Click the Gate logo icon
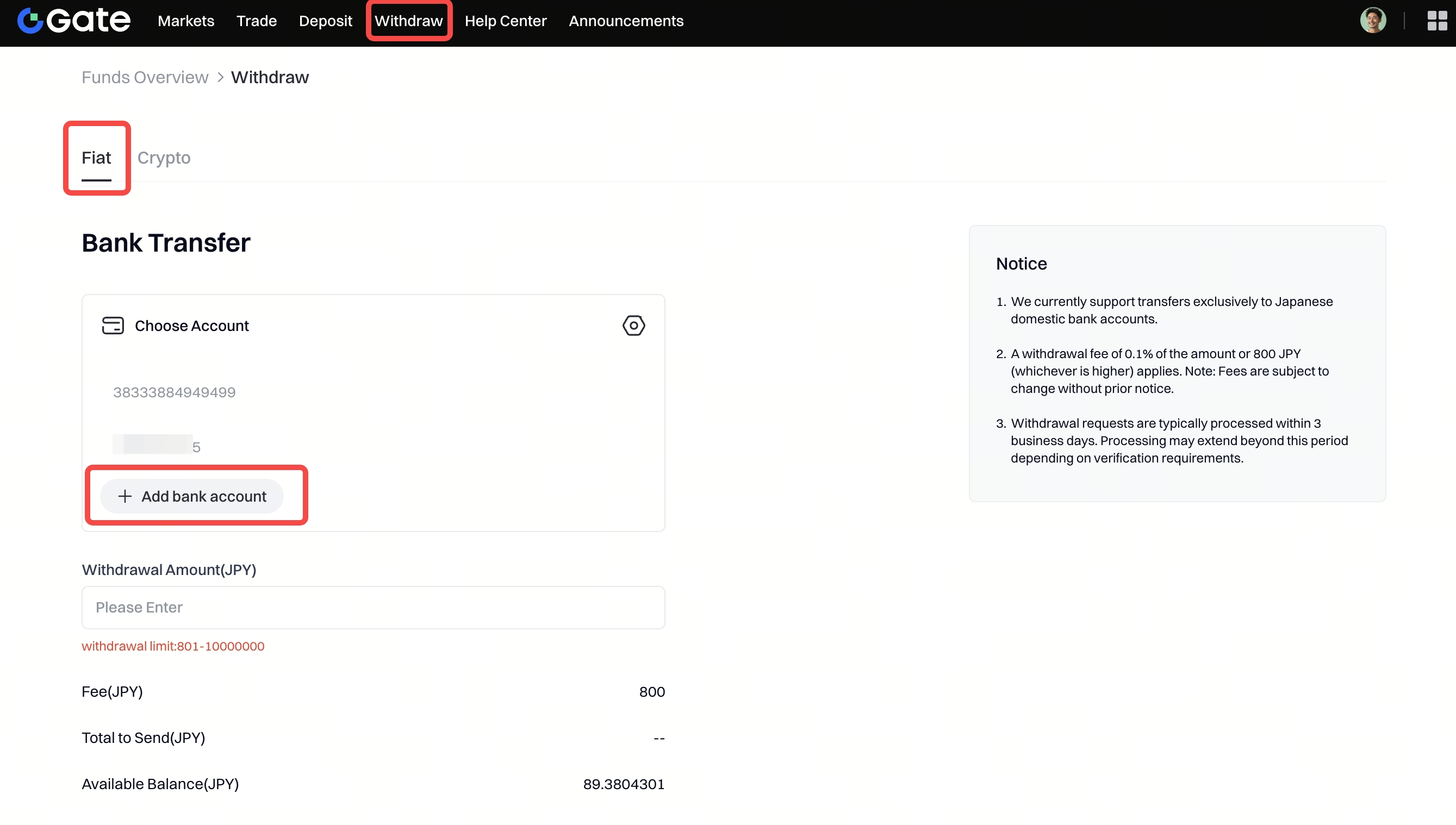Viewport: 1456px width, 825px height. tap(30, 21)
